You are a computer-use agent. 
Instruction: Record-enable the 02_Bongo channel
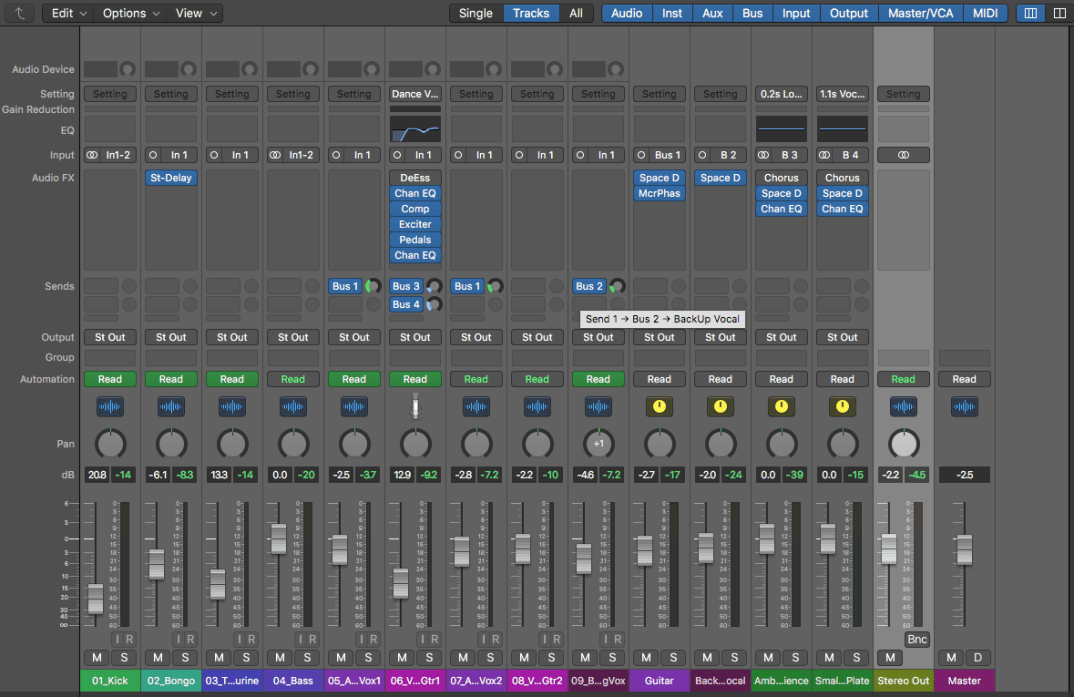pos(190,639)
